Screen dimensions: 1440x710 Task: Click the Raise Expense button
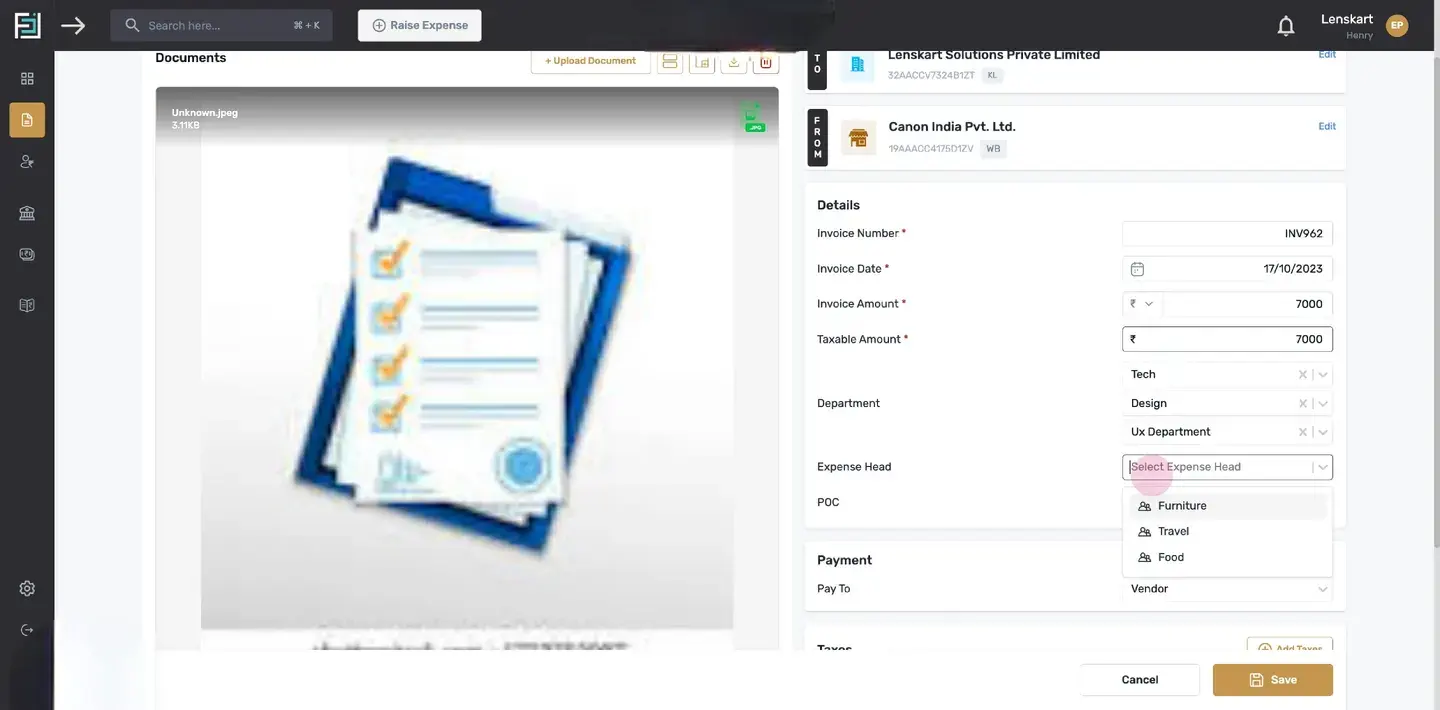click(x=419, y=25)
